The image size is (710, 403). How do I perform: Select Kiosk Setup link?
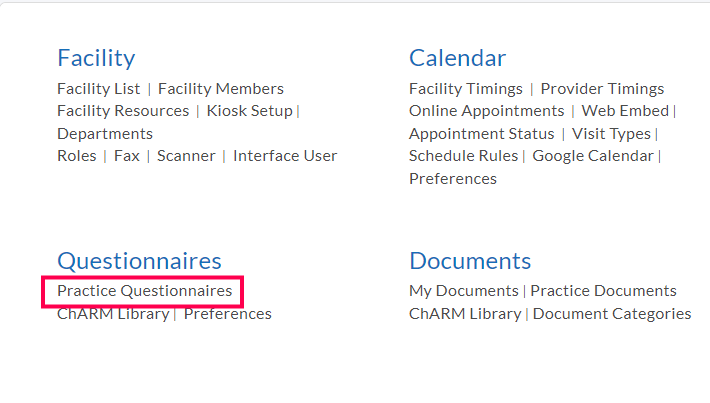249,111
